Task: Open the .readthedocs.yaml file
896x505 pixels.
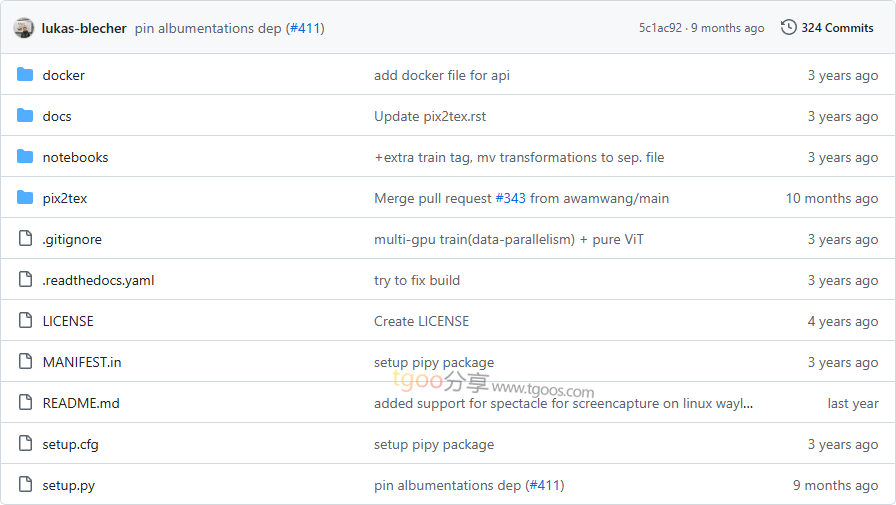Action: [98, 280]
